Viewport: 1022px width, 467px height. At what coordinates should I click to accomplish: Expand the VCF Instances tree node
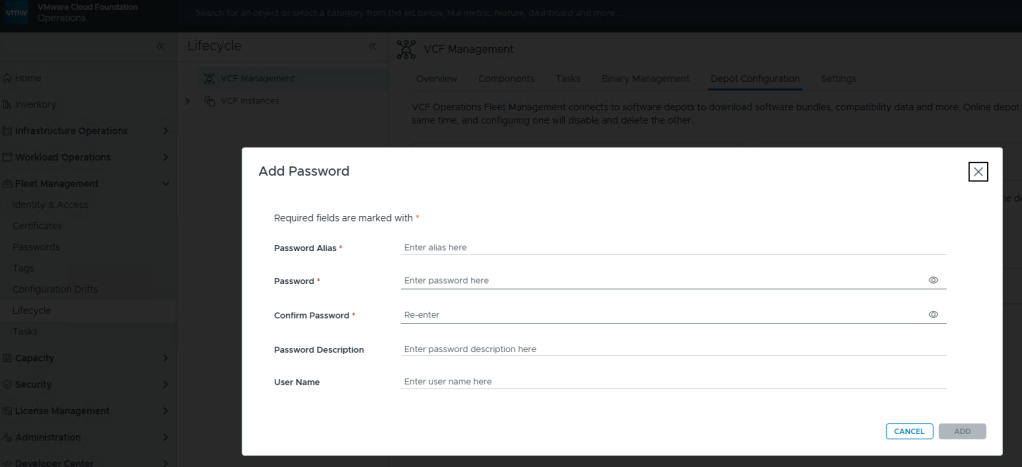tap(188, 100)
